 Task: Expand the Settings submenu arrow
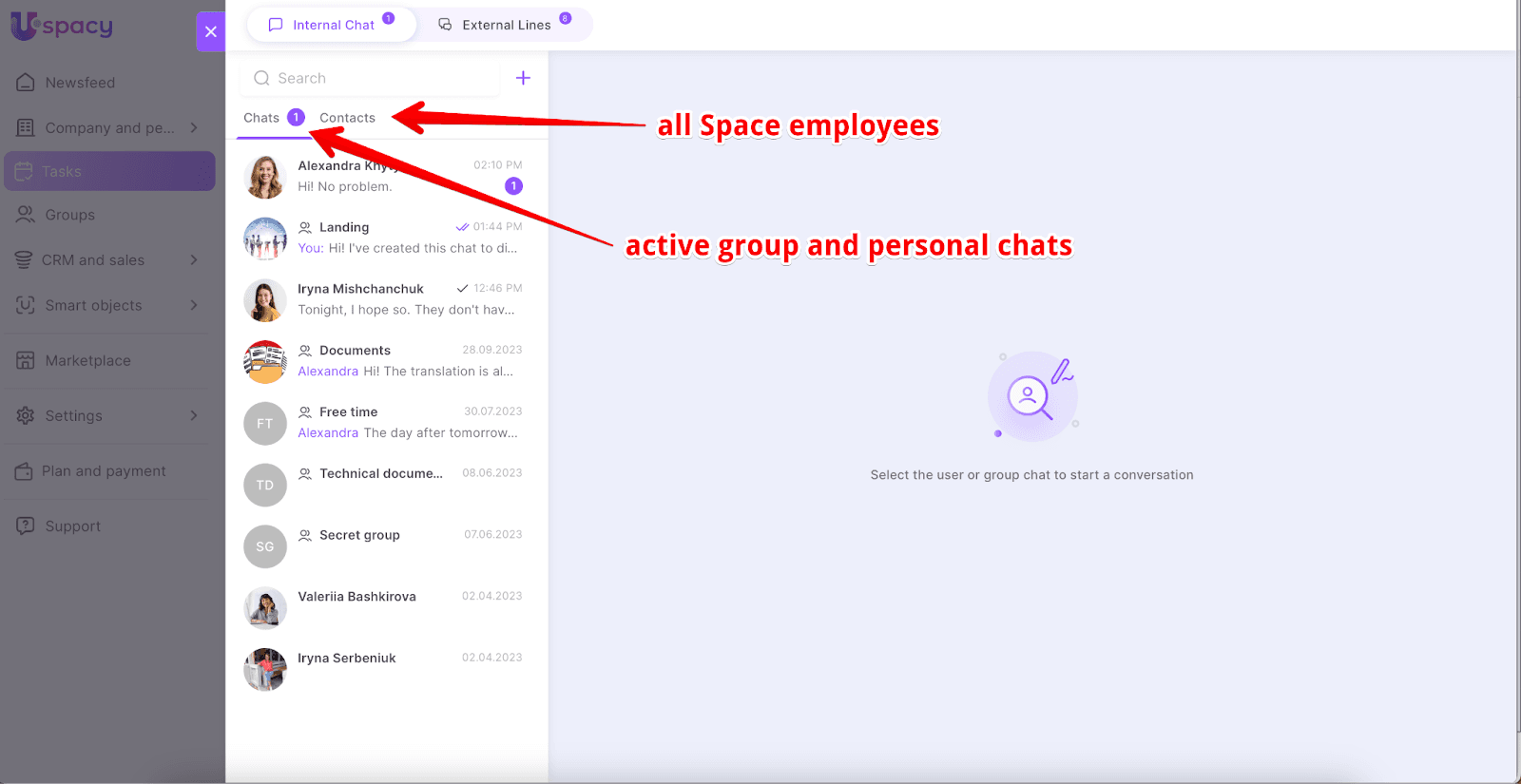tap(194, 415)
